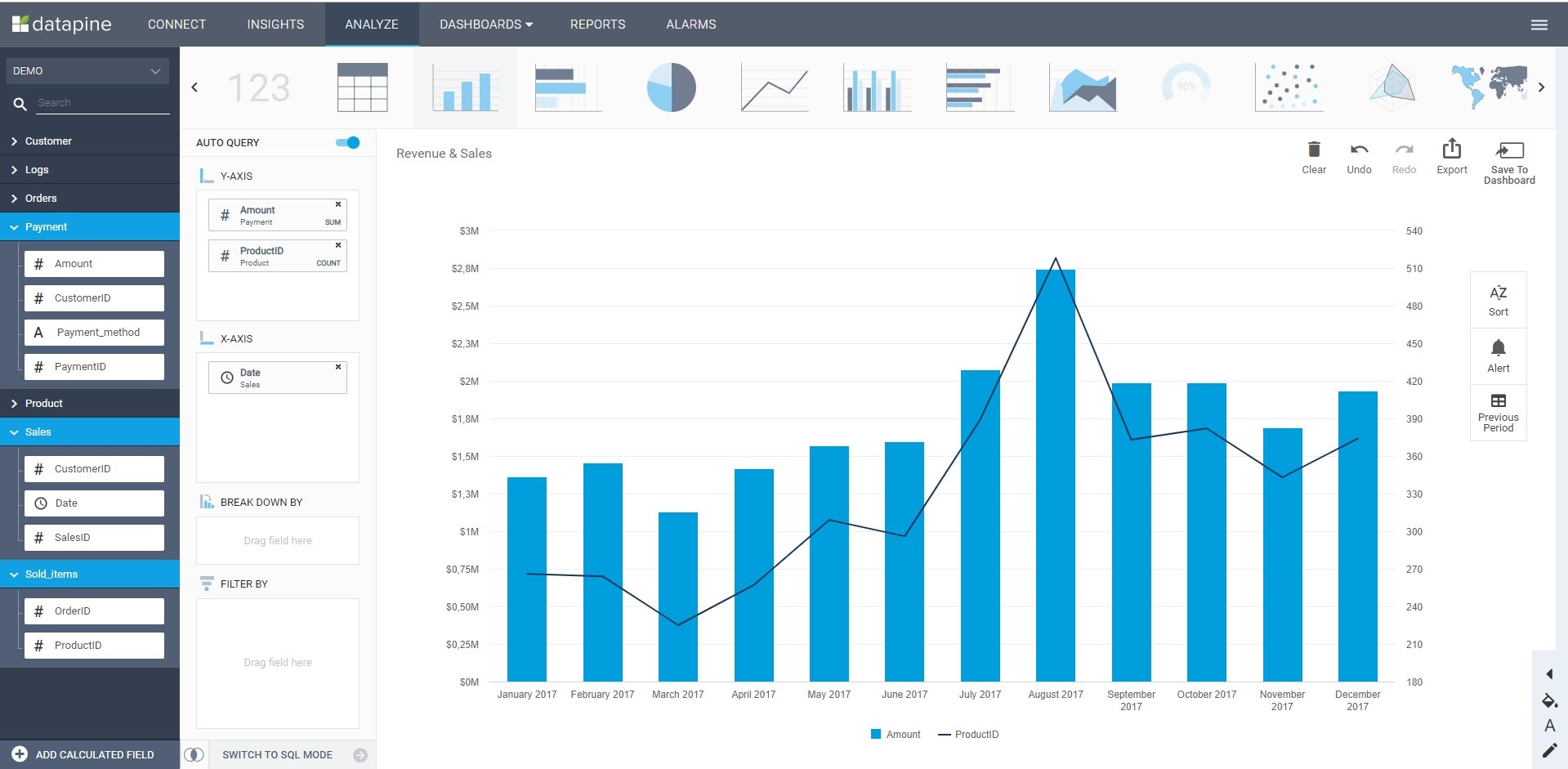Toggle the switch beside SQL mode
The width and height of the screenshot is (1568, 769).
pyautogui.click(x=194, y=754)
